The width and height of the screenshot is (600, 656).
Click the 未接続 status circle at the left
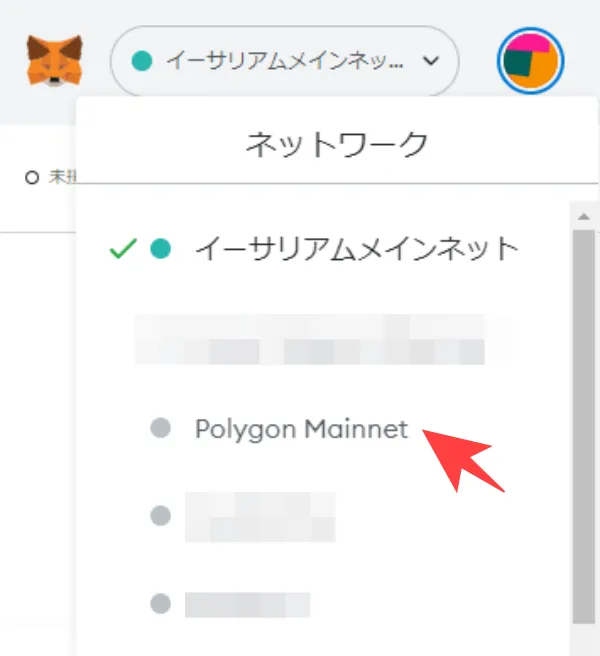point(32,177)
